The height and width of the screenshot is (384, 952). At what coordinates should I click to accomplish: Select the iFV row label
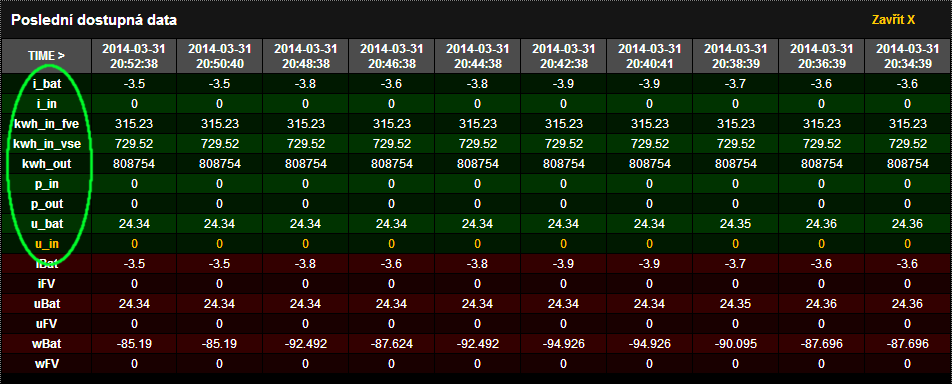[x=47, y=284]
